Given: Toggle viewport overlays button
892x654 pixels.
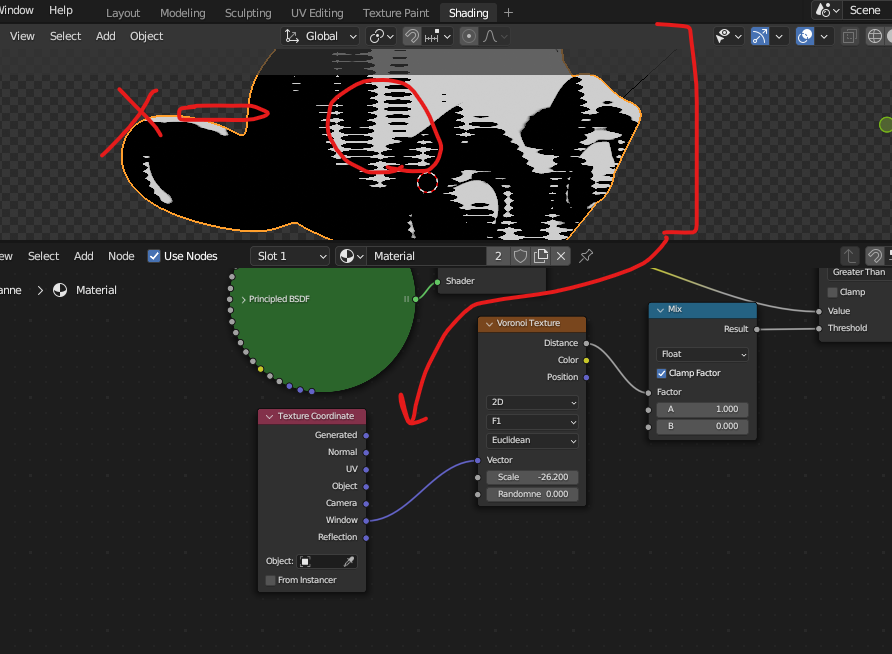Looking at the screenshot, I should (804, 36).
